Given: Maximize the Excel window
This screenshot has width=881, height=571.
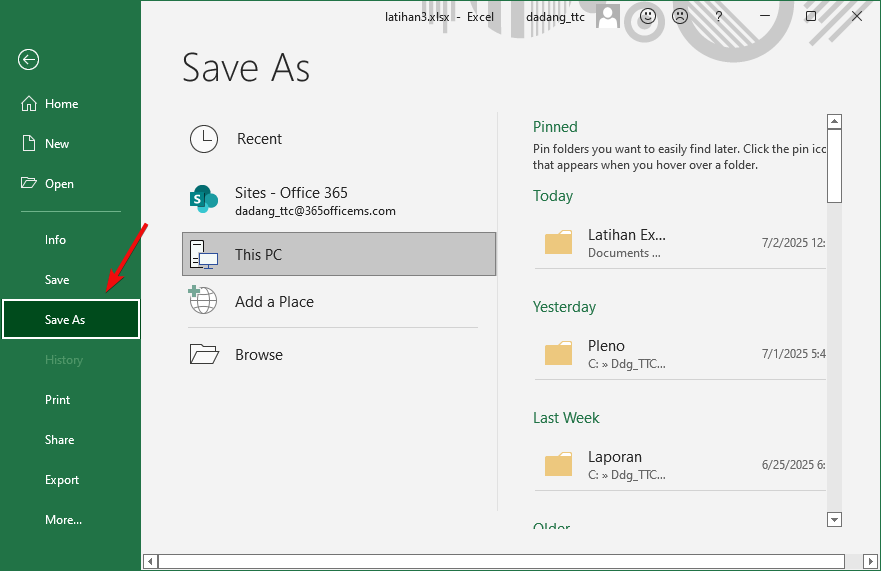Looking at the screenshot, I should tap(811, 16).
